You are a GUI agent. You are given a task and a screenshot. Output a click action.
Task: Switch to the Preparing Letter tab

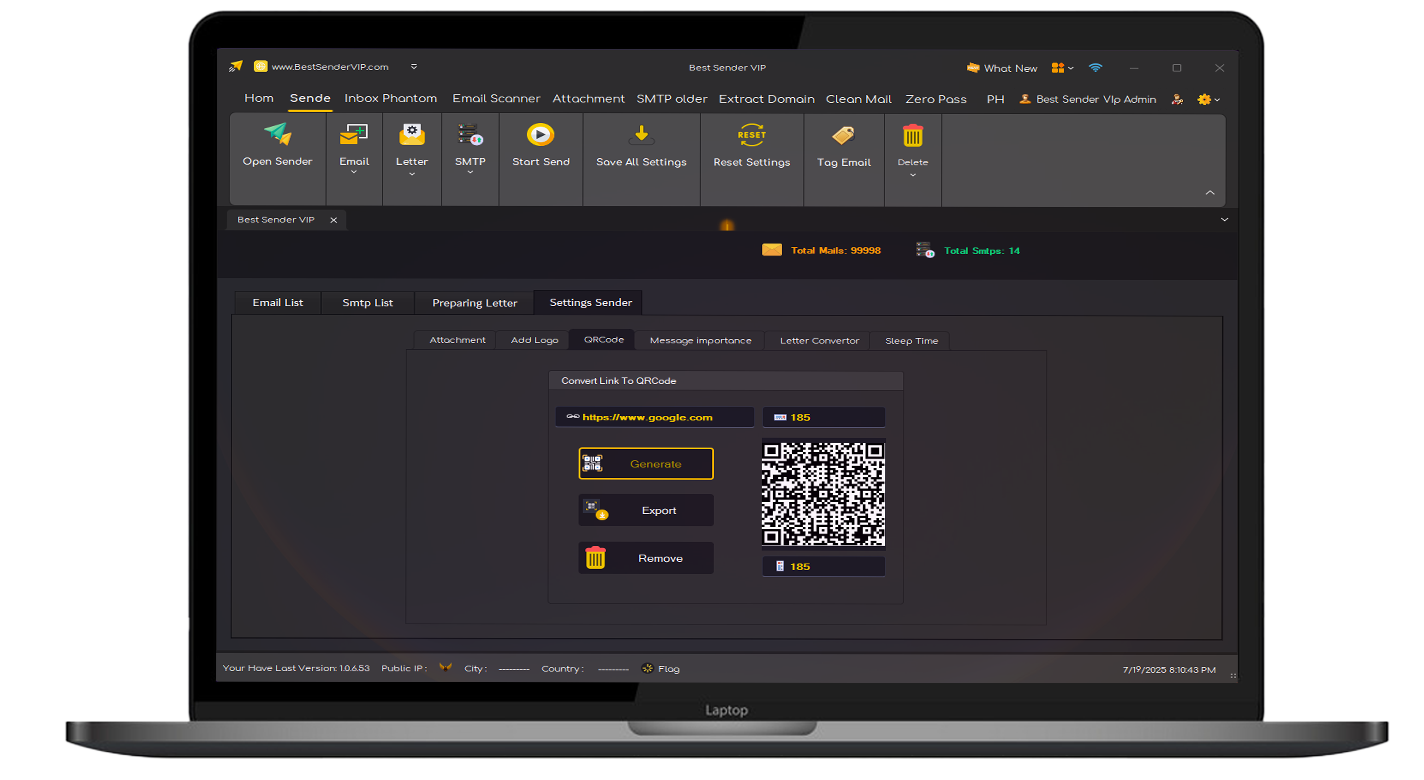[475, 302]
